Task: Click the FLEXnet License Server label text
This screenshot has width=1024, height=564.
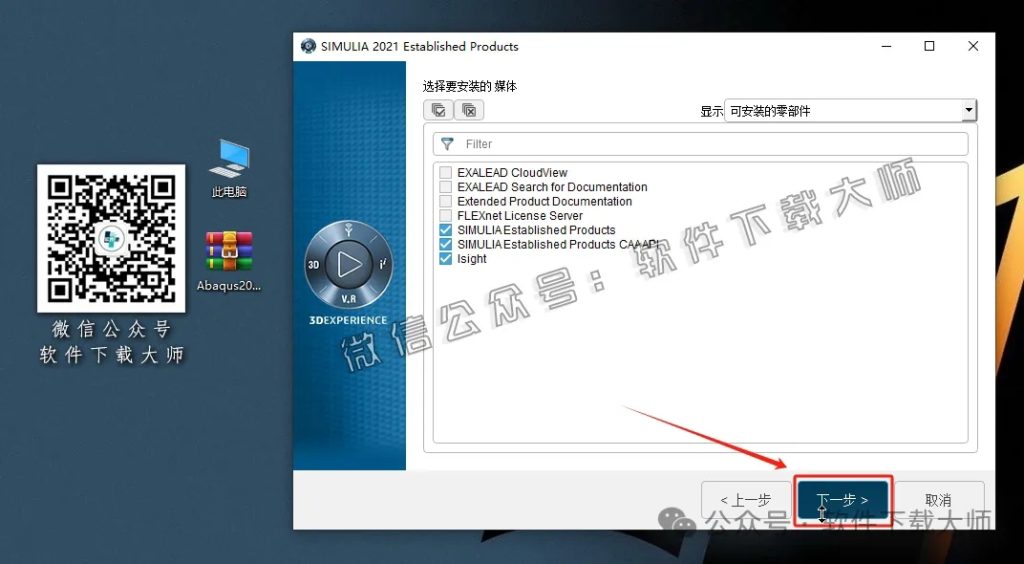Action: click(x=520, y=215)
